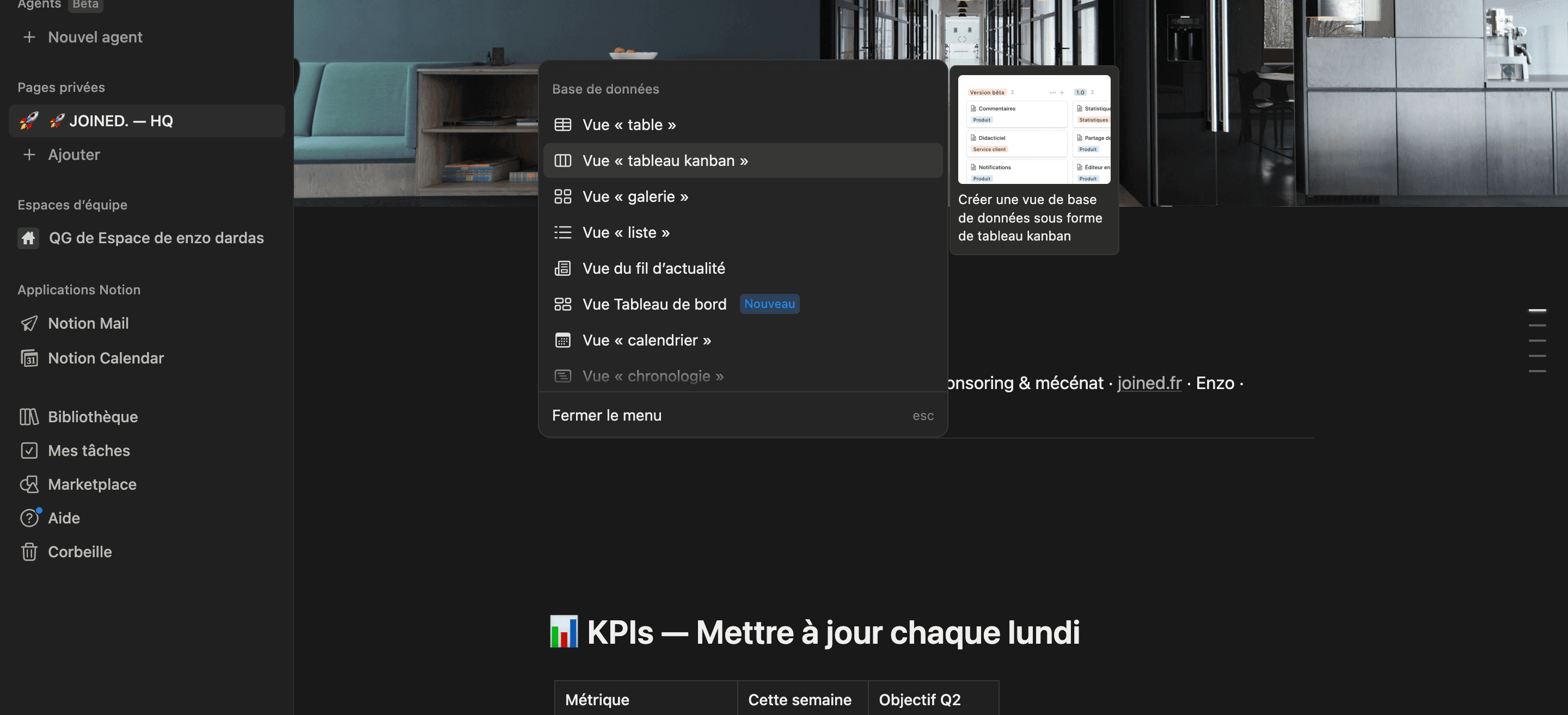Screen dimensions: 1568x715
Task: Click the Notion Mail paper-plane icon
Action: tap(29, 323)
